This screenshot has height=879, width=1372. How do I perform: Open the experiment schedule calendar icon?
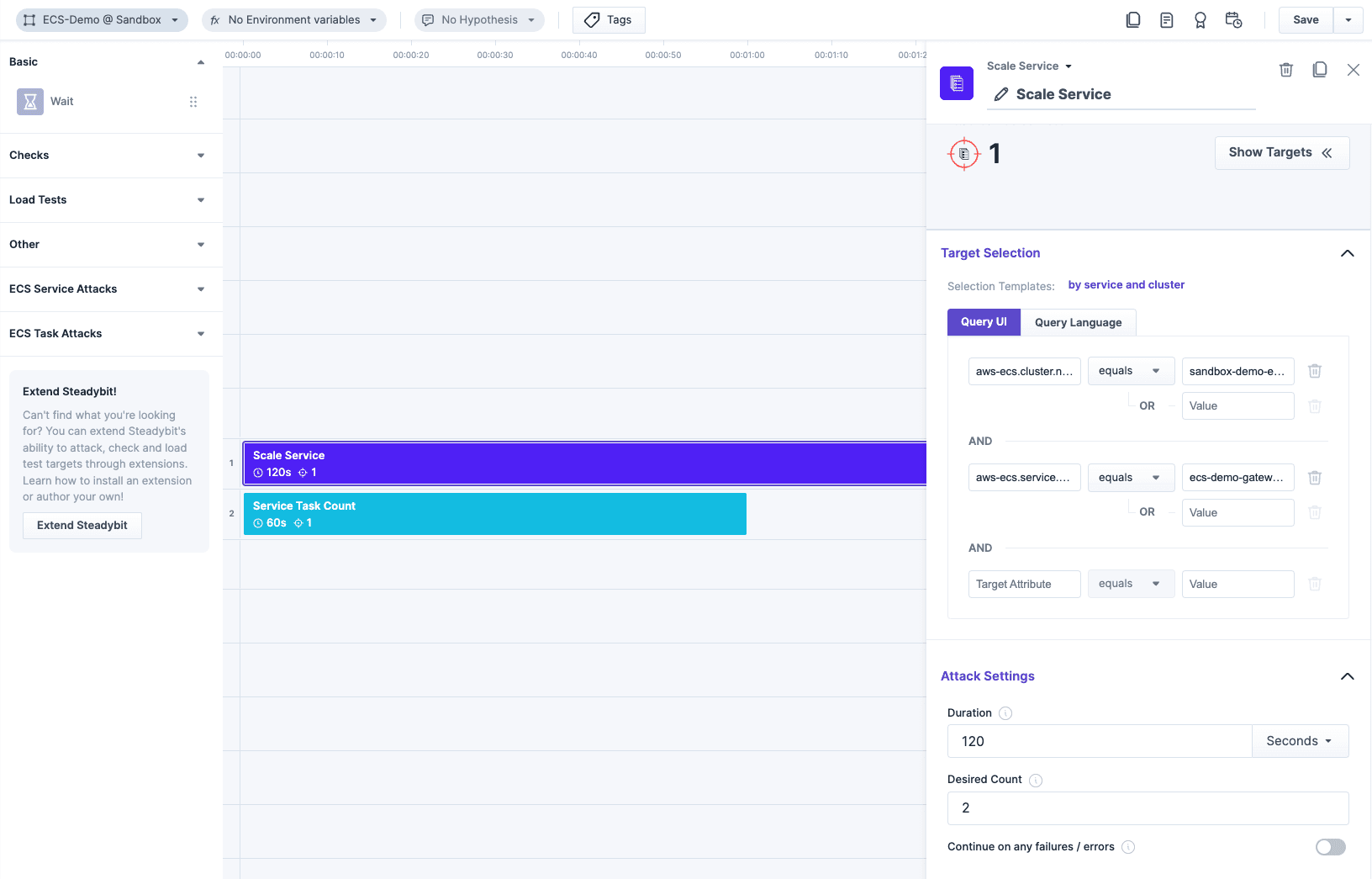point(1233,19)
